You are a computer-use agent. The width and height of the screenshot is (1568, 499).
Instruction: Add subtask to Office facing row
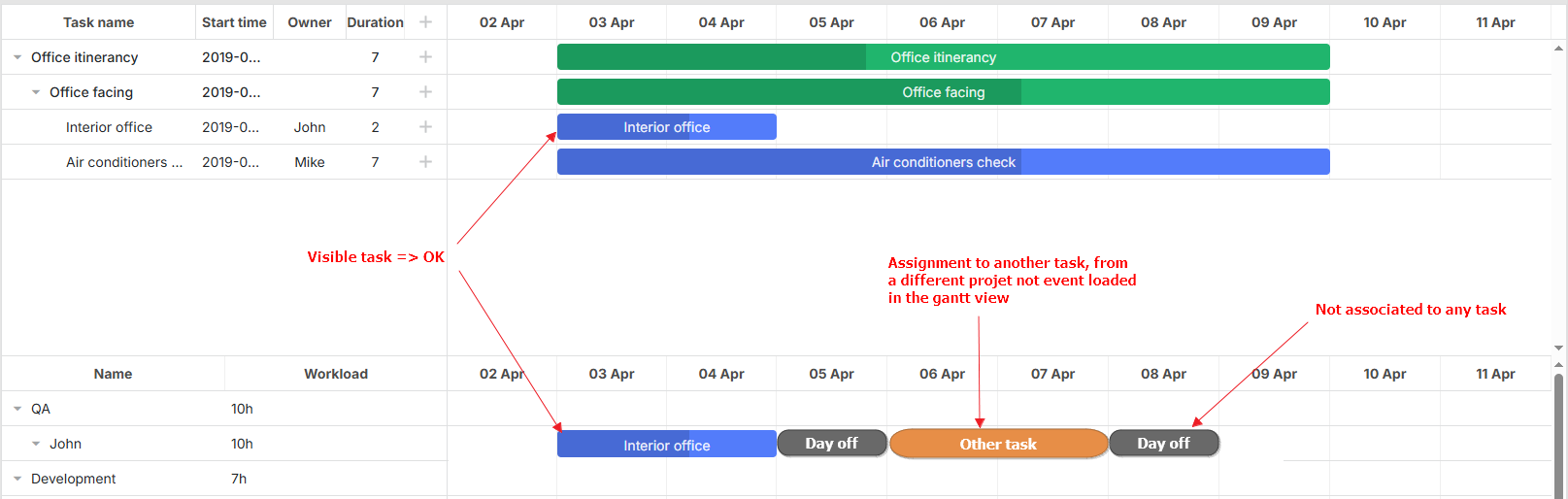pyautogui.click(x=425, y=92)
